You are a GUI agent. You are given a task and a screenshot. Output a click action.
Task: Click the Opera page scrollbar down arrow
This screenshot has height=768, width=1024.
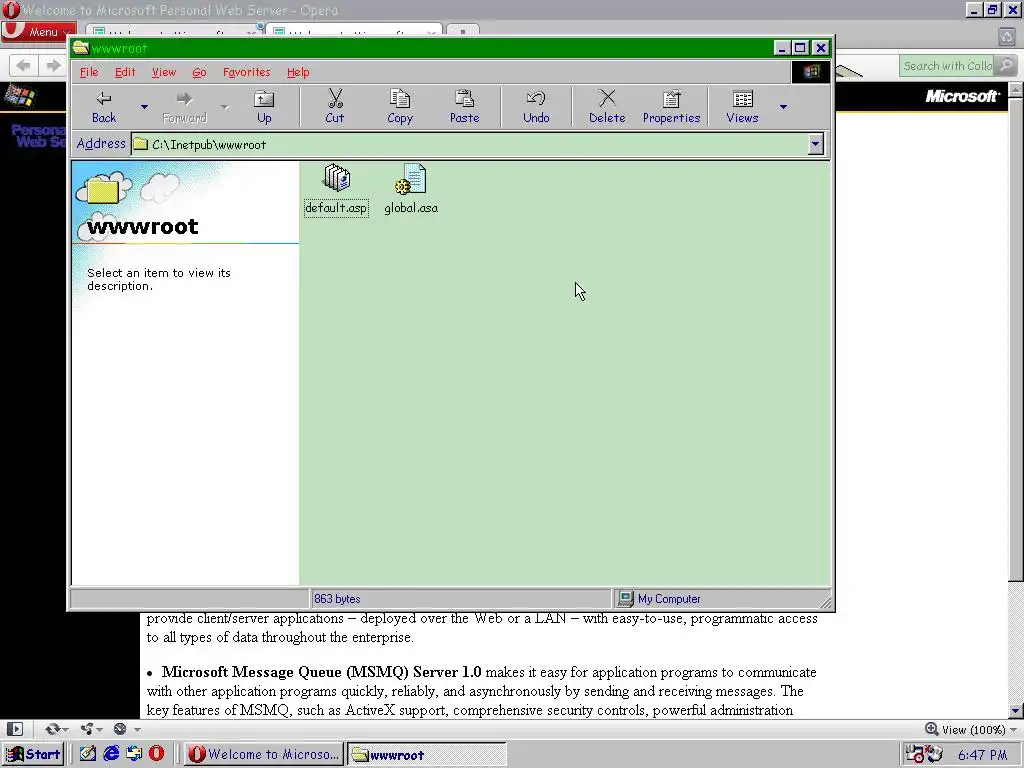click(1016, 711)
